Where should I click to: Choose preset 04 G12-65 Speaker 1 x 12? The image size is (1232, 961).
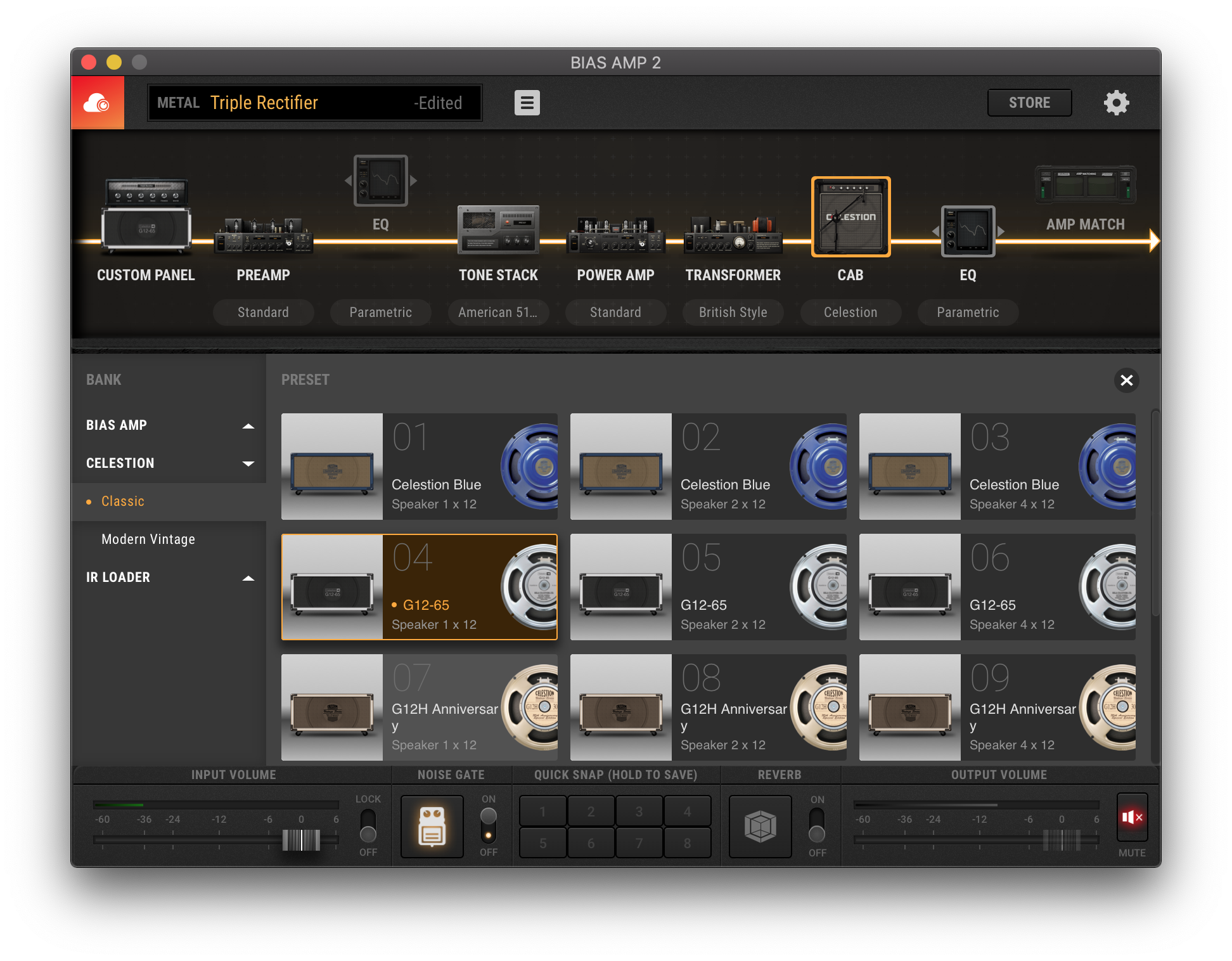click(420, 587)
